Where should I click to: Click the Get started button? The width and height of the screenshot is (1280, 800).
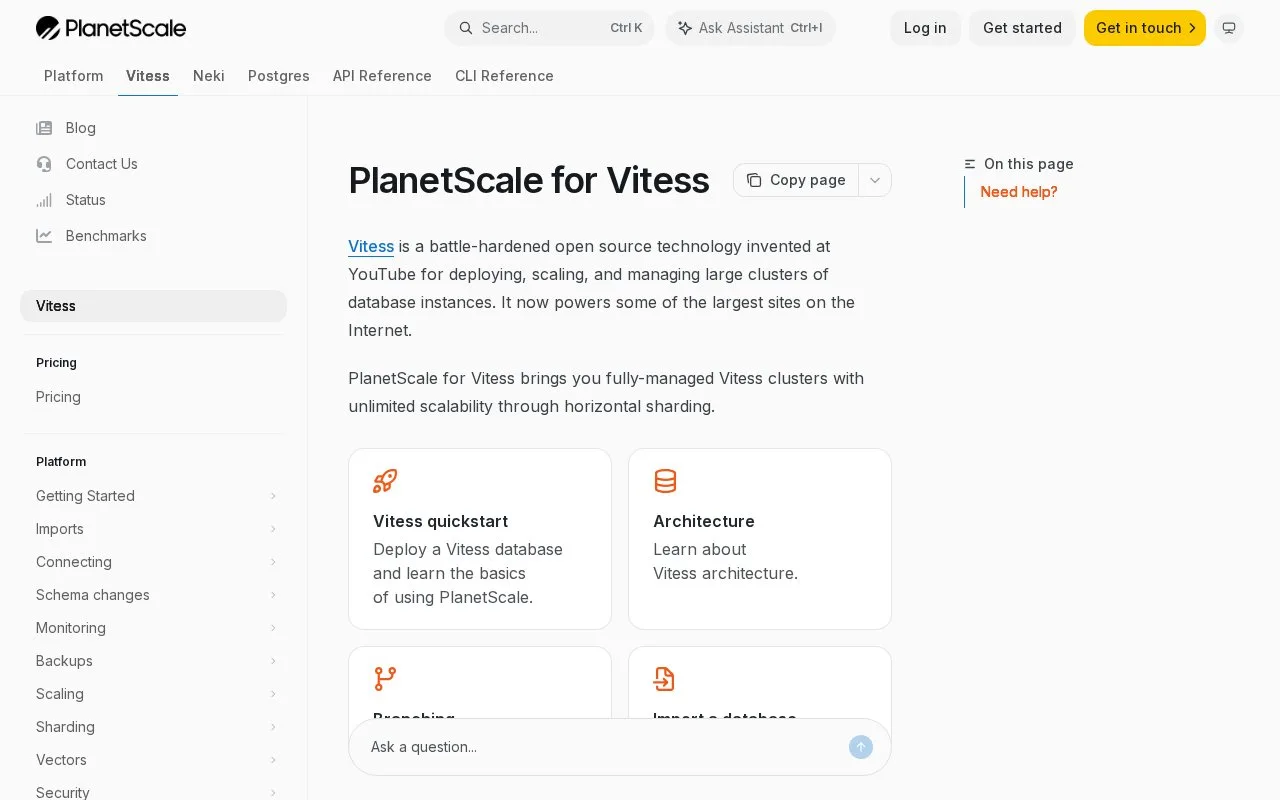click(1022, 28)
